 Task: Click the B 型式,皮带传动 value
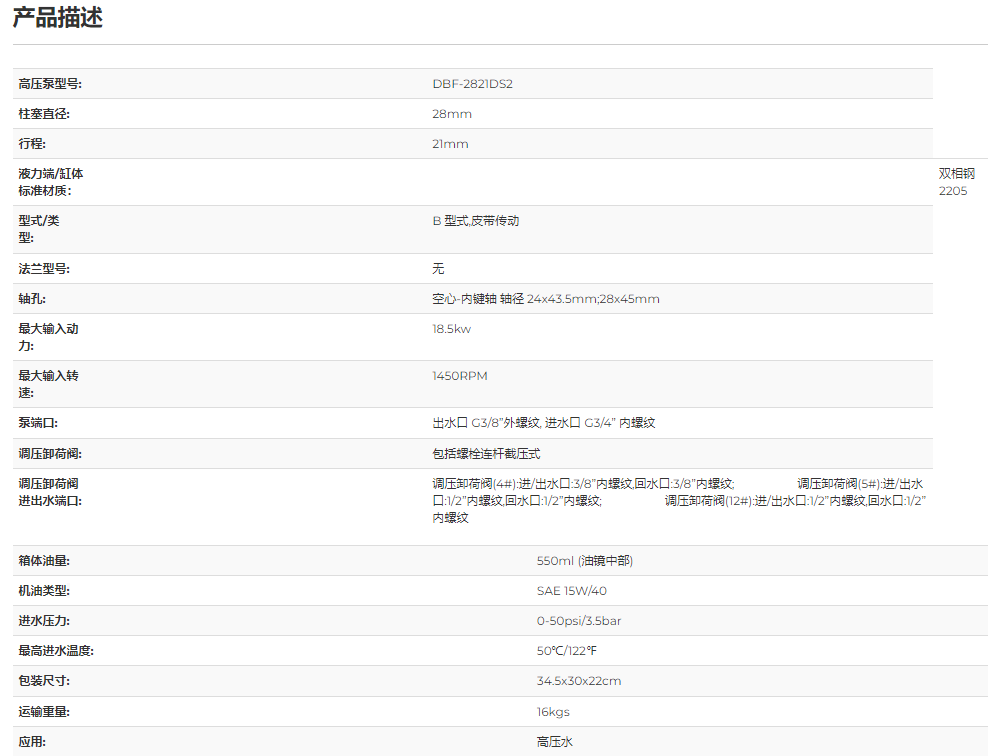coord(476,221)
